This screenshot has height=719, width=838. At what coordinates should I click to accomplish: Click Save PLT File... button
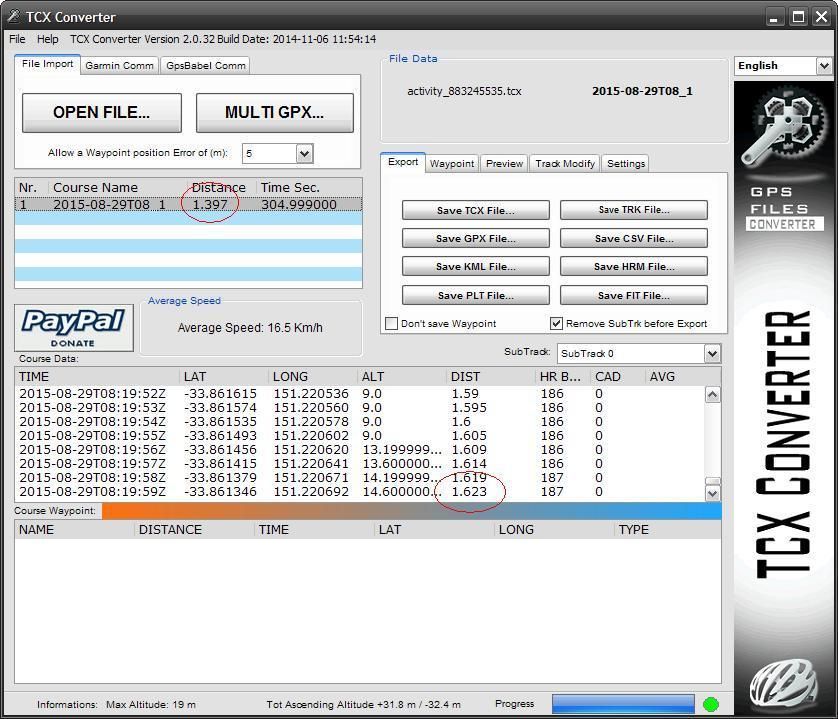click(476, 295)
